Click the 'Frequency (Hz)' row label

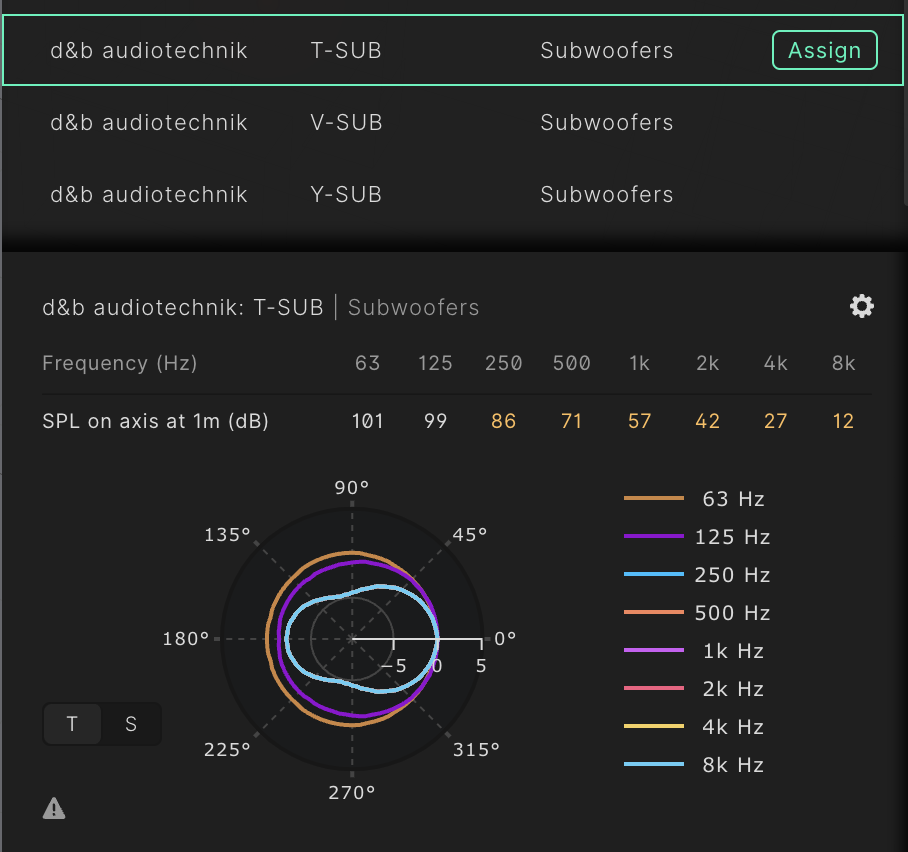coord(120,363)
